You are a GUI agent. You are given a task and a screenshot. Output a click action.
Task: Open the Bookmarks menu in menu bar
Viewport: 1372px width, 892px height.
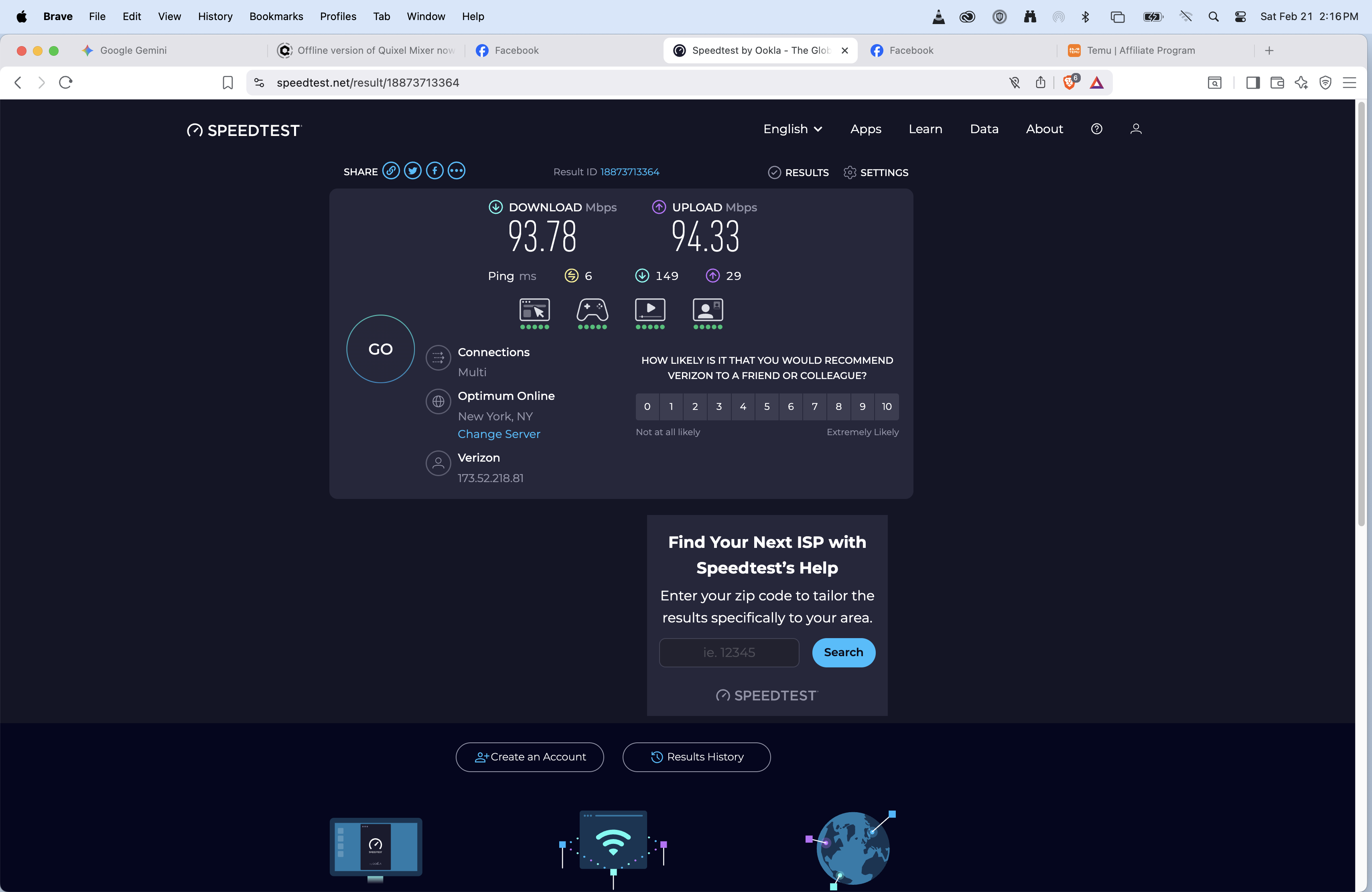tap(276, 16)
